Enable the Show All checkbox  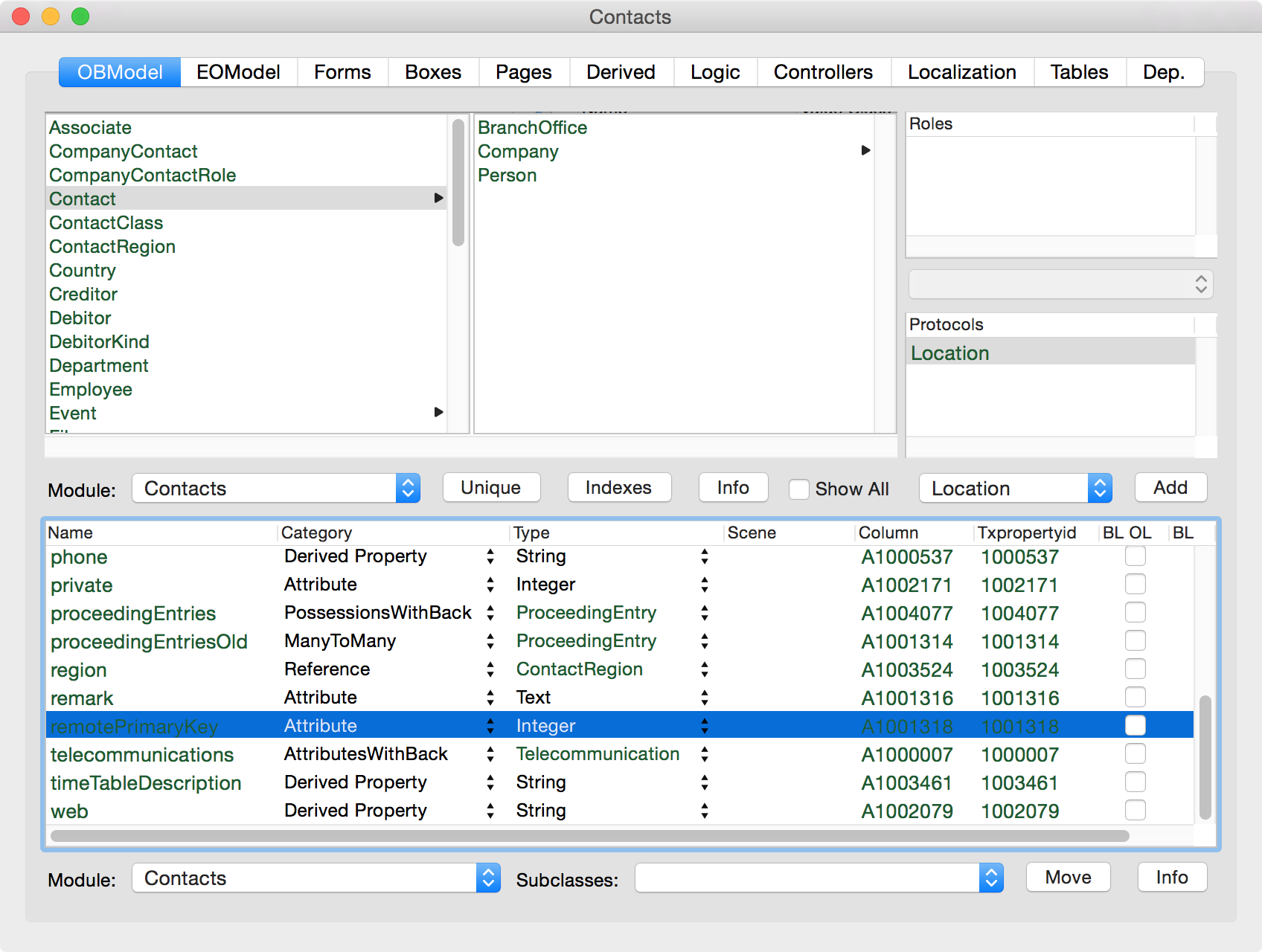799,489
